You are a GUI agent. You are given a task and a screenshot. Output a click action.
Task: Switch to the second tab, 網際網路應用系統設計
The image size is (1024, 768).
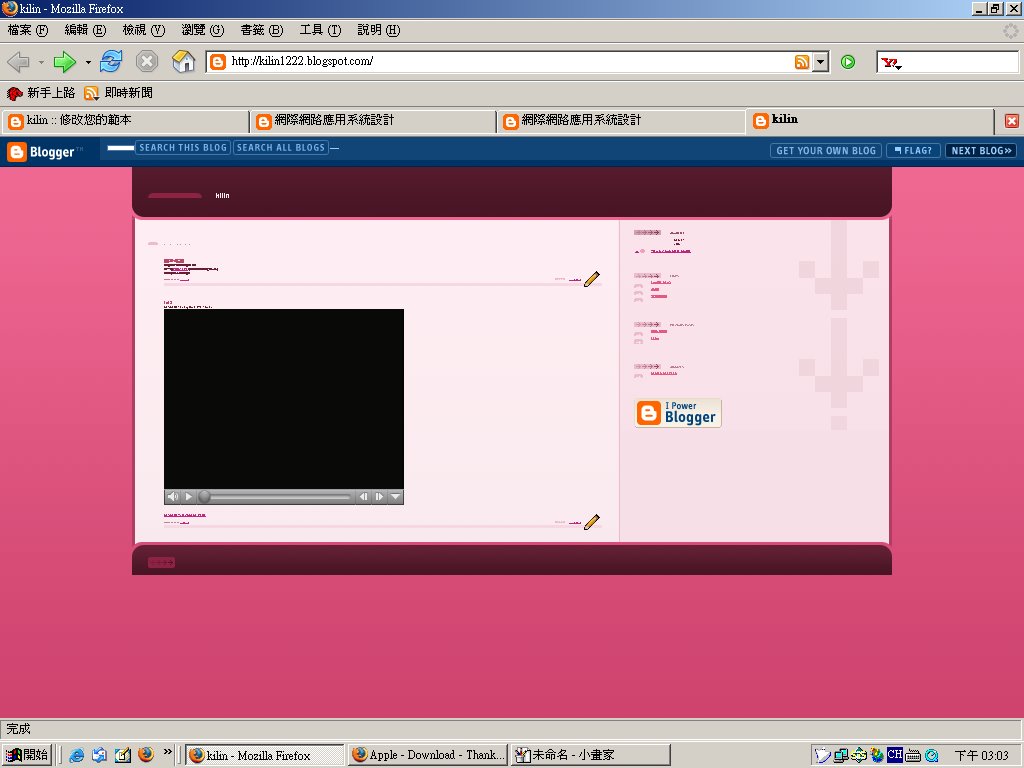tap(373, 121)
